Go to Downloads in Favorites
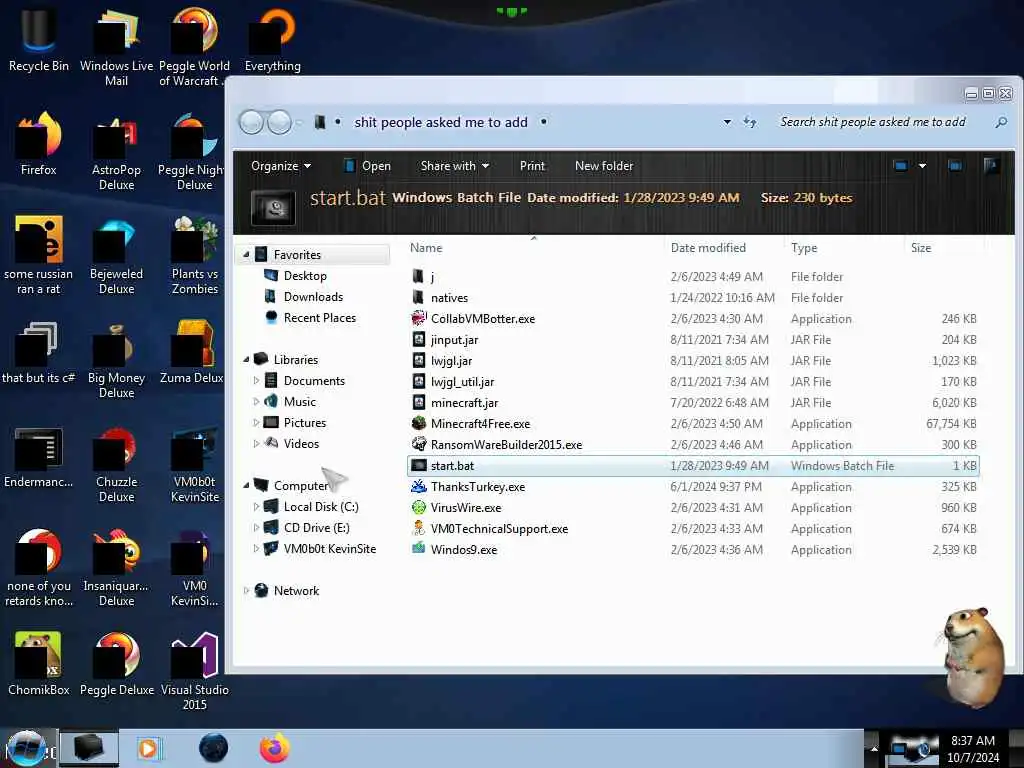1024x768 pixels. 313,296
